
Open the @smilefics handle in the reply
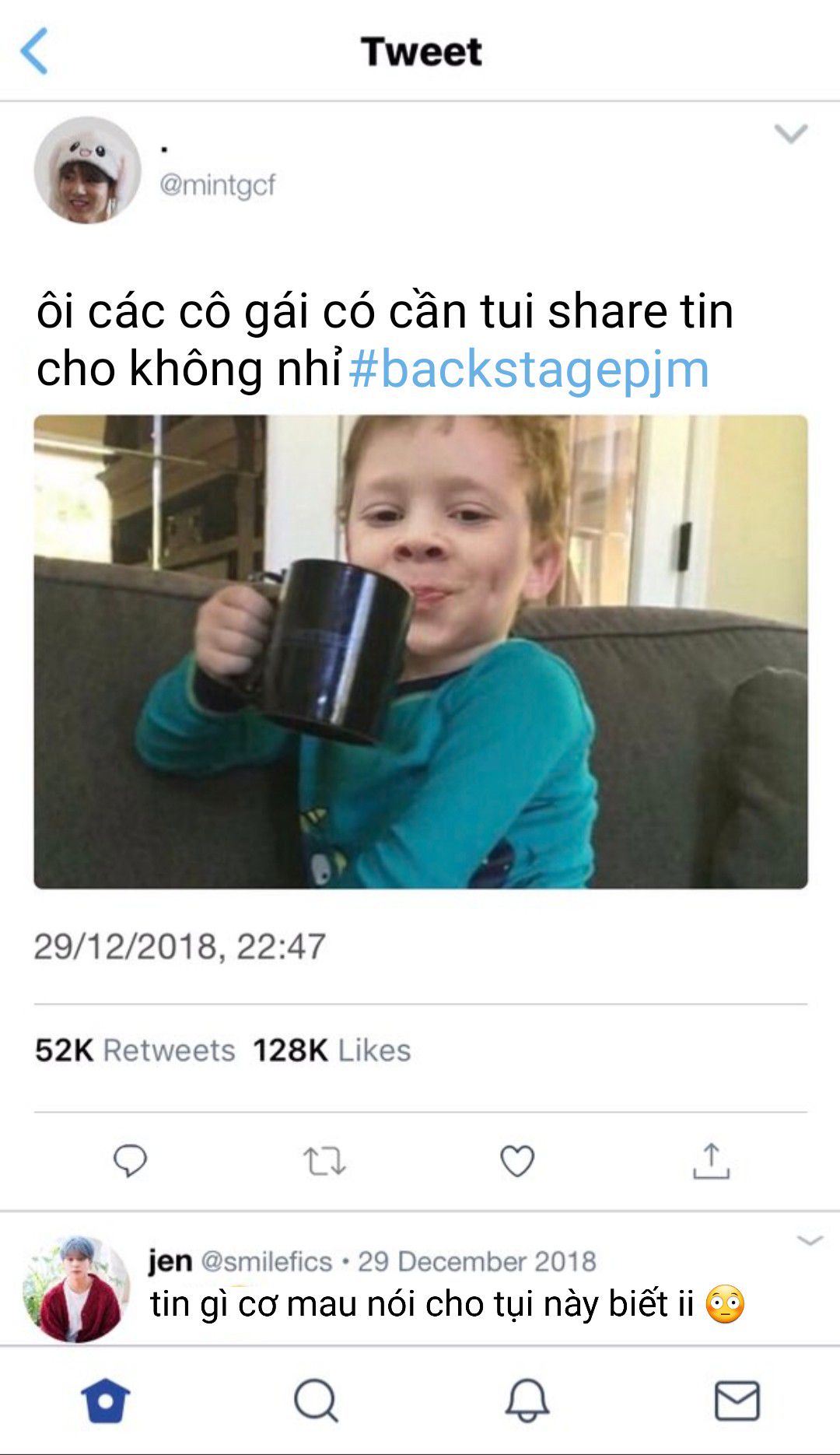click(x=267, y=1261)
